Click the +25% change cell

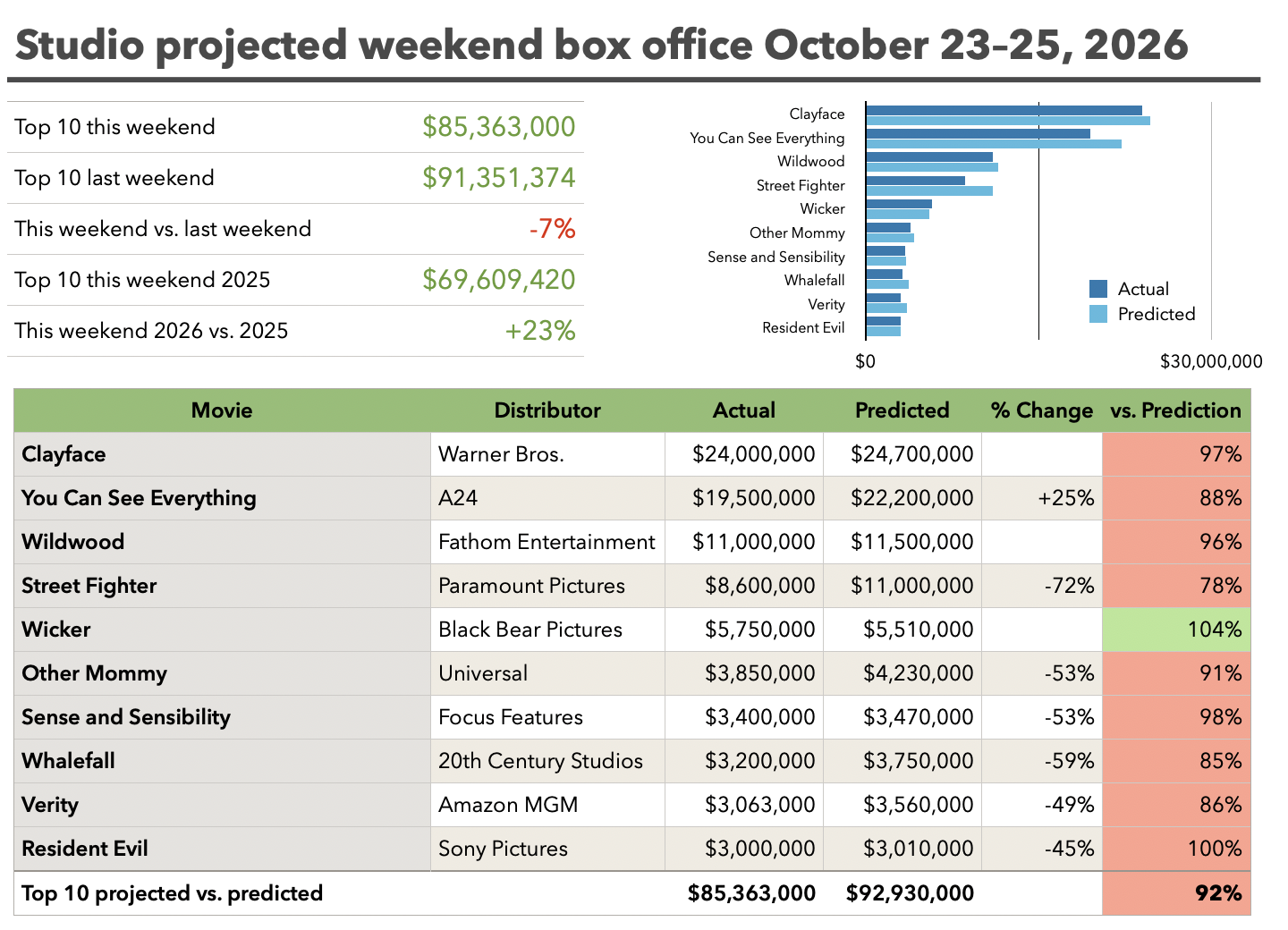tap(1042, 498)
